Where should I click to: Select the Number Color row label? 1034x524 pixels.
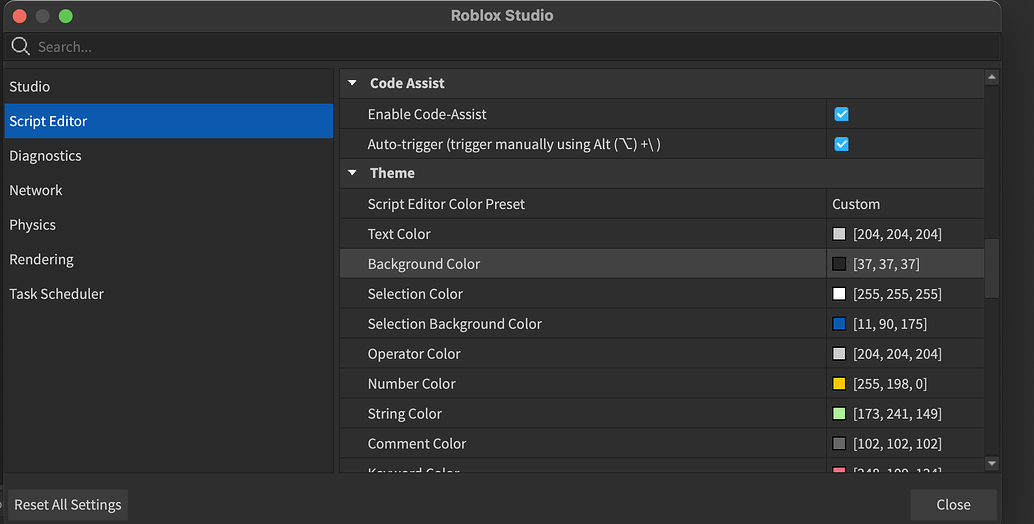(411, 384)
